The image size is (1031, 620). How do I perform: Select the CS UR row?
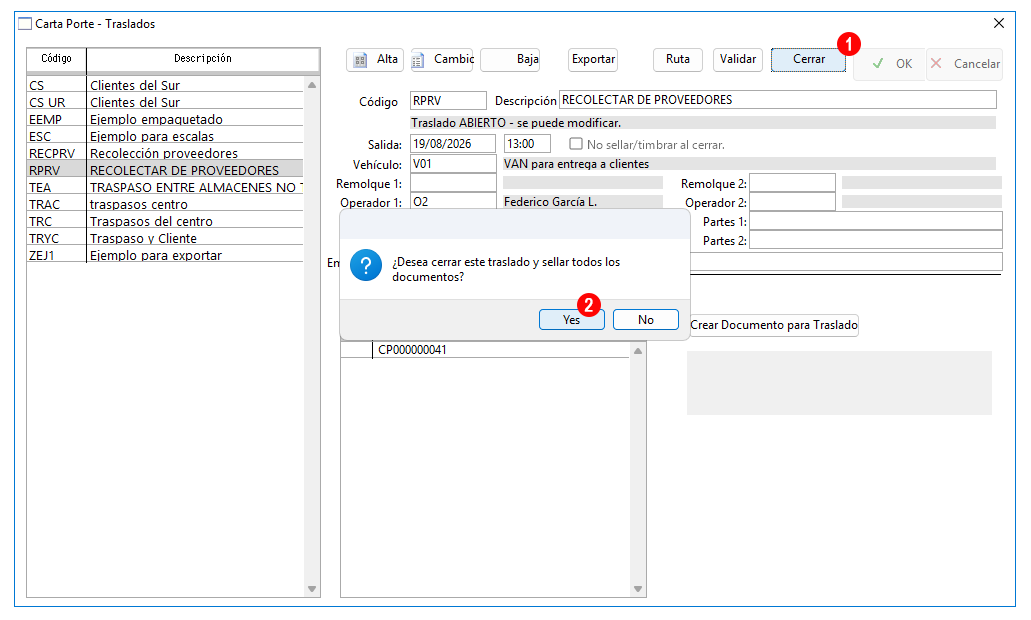[165, 103]
